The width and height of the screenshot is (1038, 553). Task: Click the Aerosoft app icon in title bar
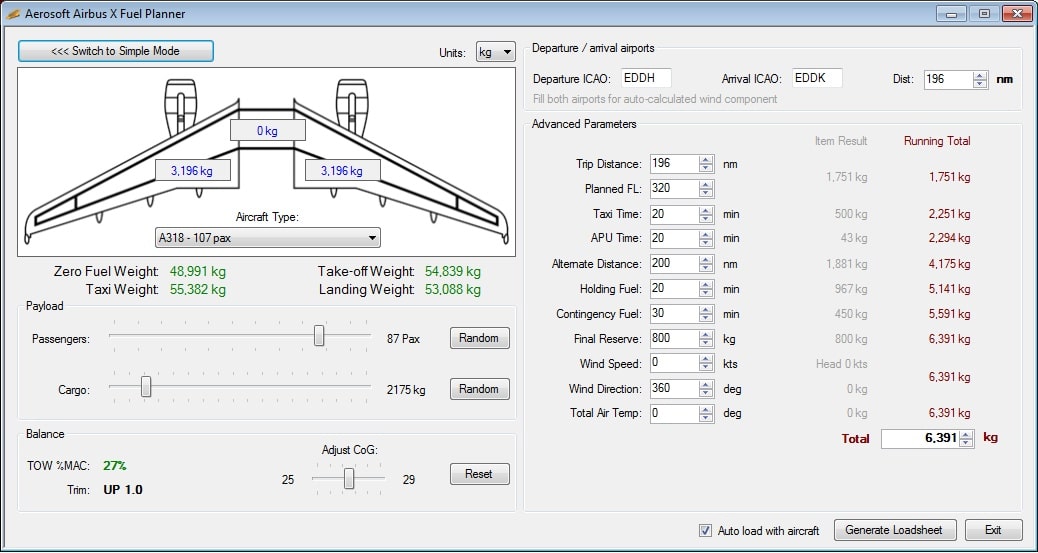13,14
